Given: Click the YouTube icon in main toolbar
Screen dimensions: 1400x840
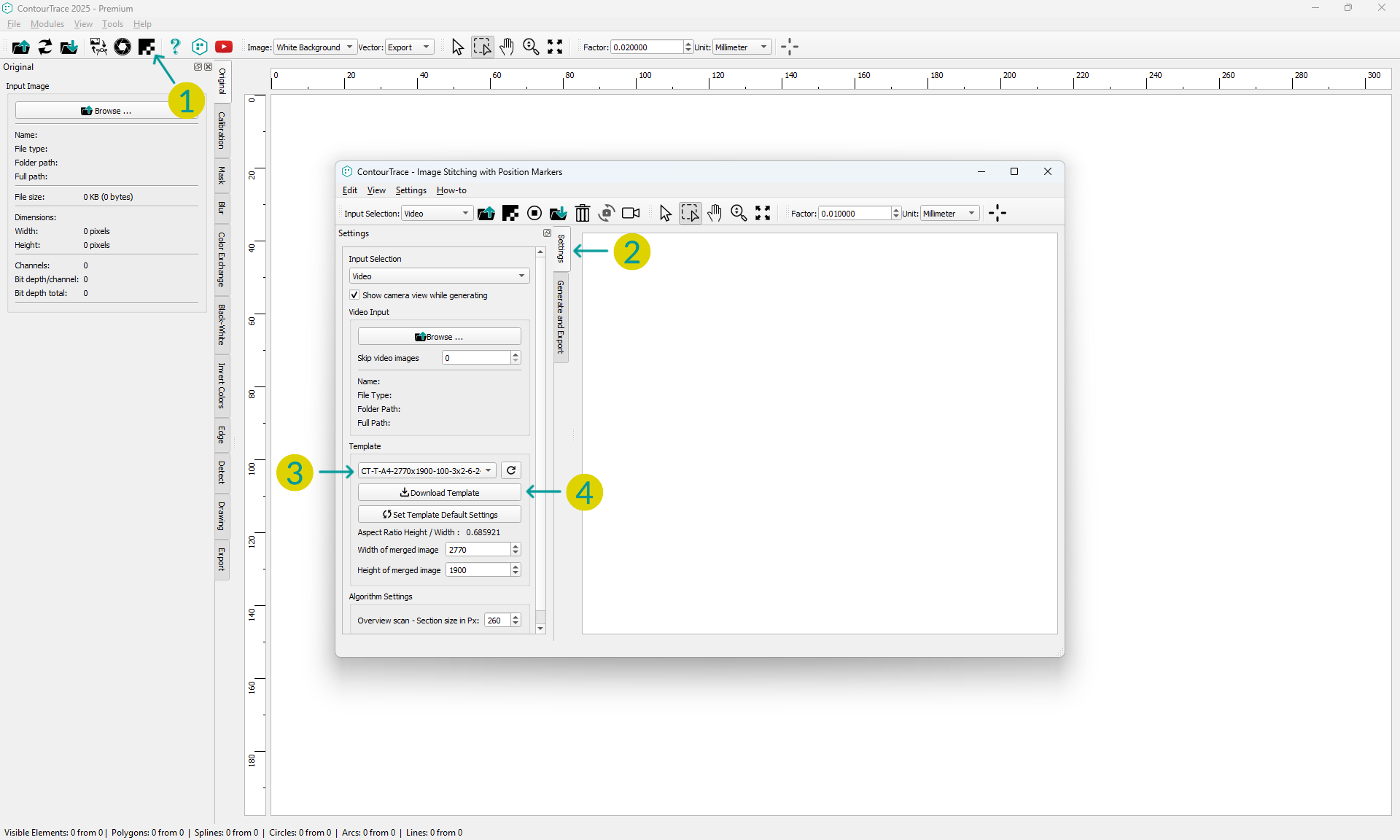Looking at the screenshot, I should [224, 47].
